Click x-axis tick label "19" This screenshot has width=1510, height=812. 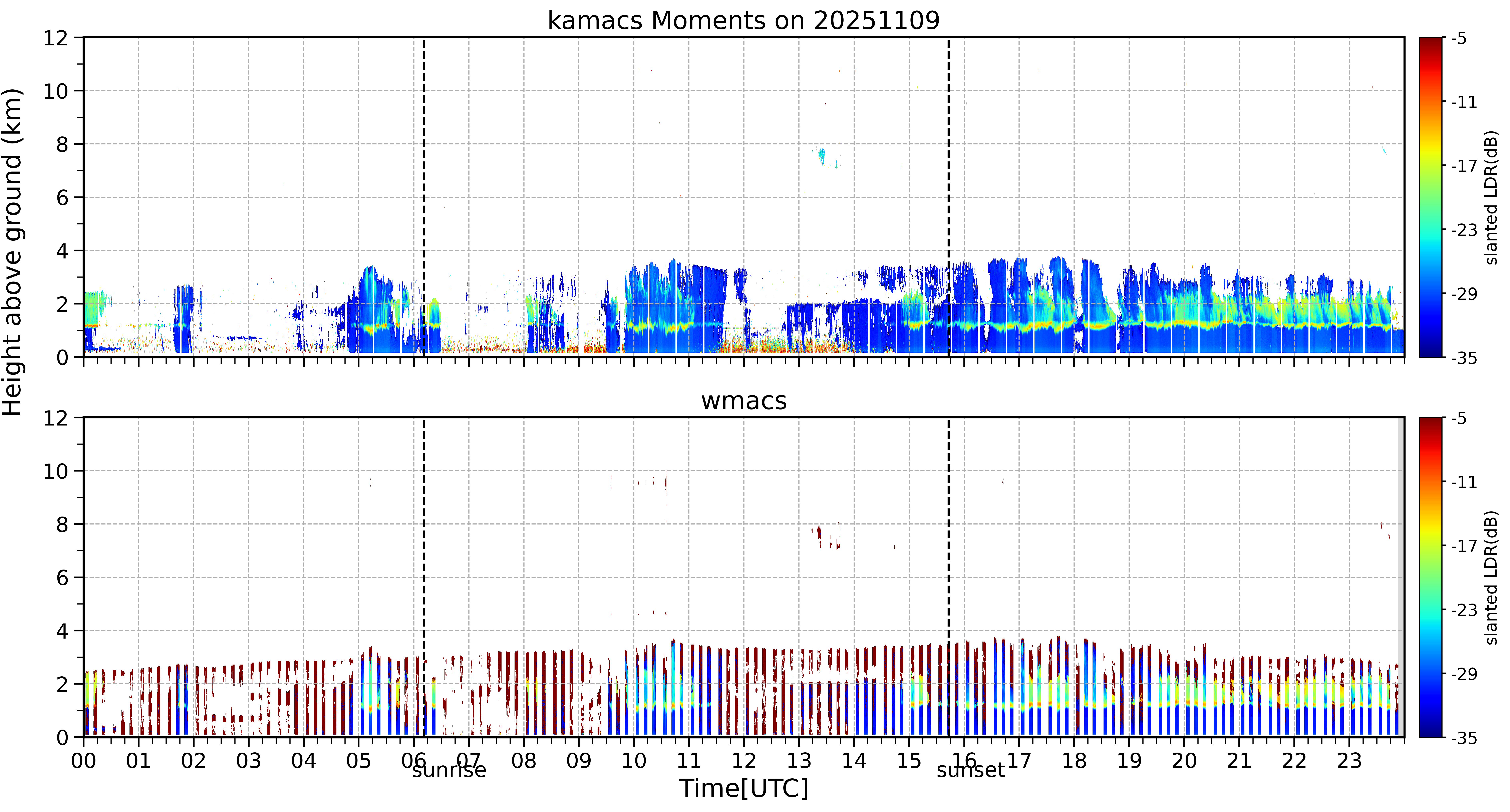(1129, 761)
